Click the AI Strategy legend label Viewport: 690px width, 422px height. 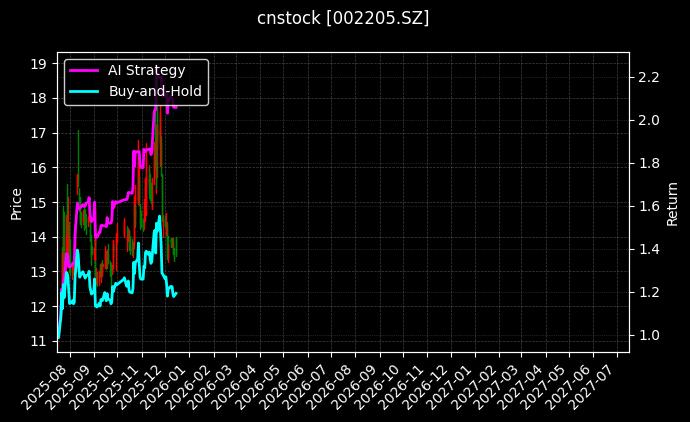pyautogui.click(x=146, y=70)
